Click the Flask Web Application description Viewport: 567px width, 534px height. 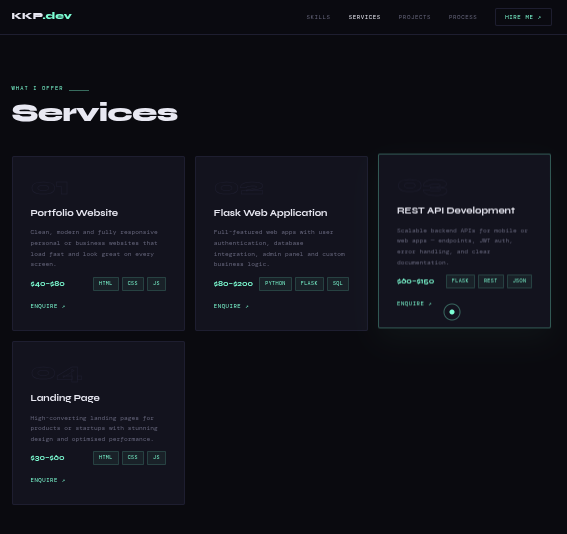pyautogui.click(x=279, y=248)
